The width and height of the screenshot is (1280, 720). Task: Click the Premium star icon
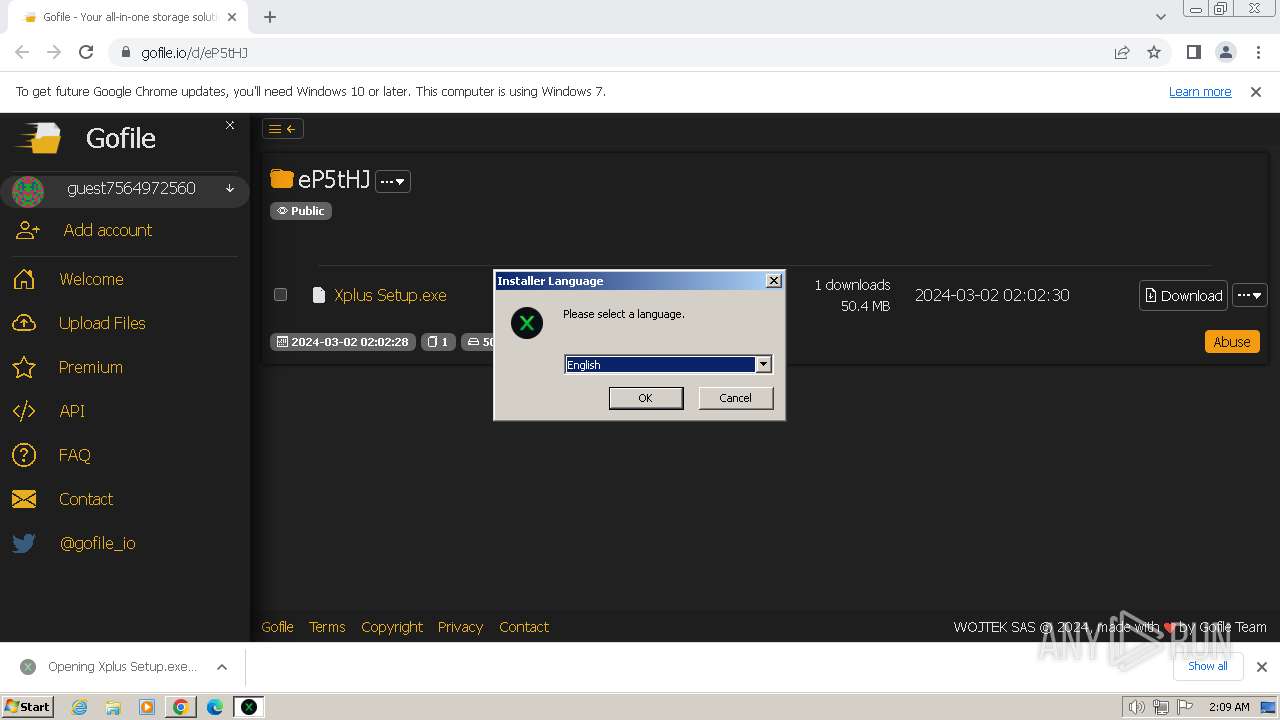(24, 367)
